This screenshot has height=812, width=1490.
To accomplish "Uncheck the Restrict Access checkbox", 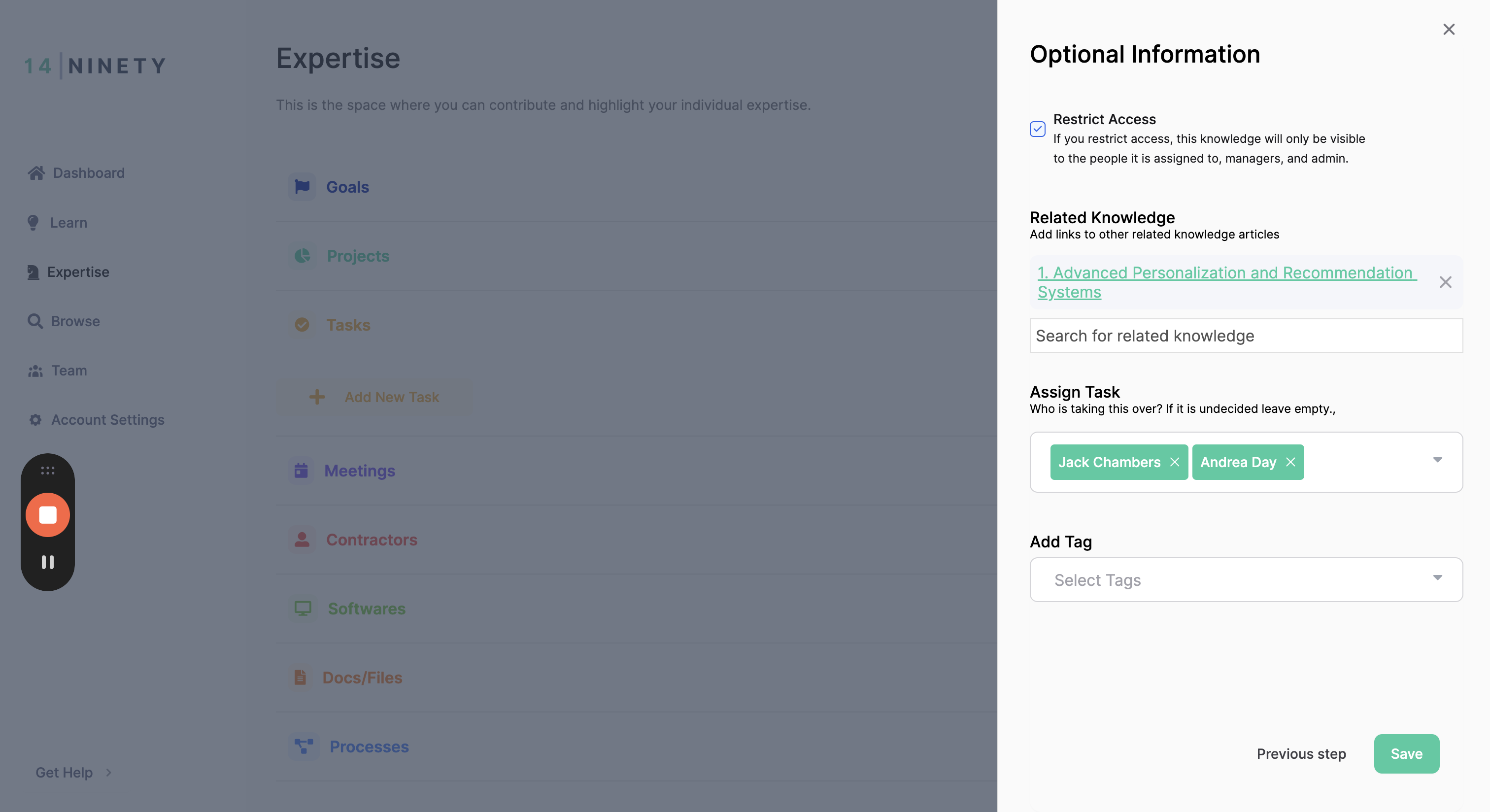I will 1038,129.
